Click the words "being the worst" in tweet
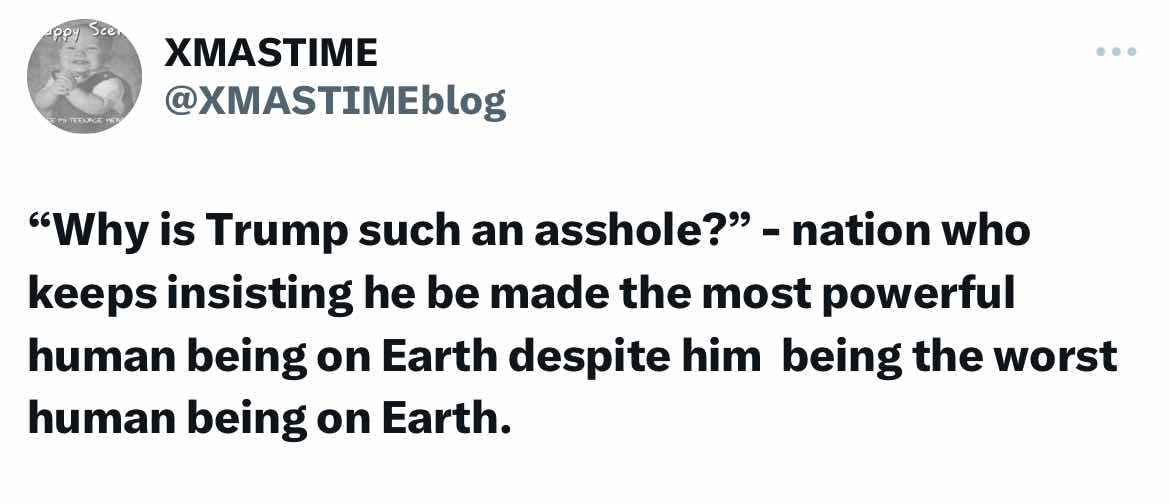Viewport: 1170px width, 504px height. [949, 358]
